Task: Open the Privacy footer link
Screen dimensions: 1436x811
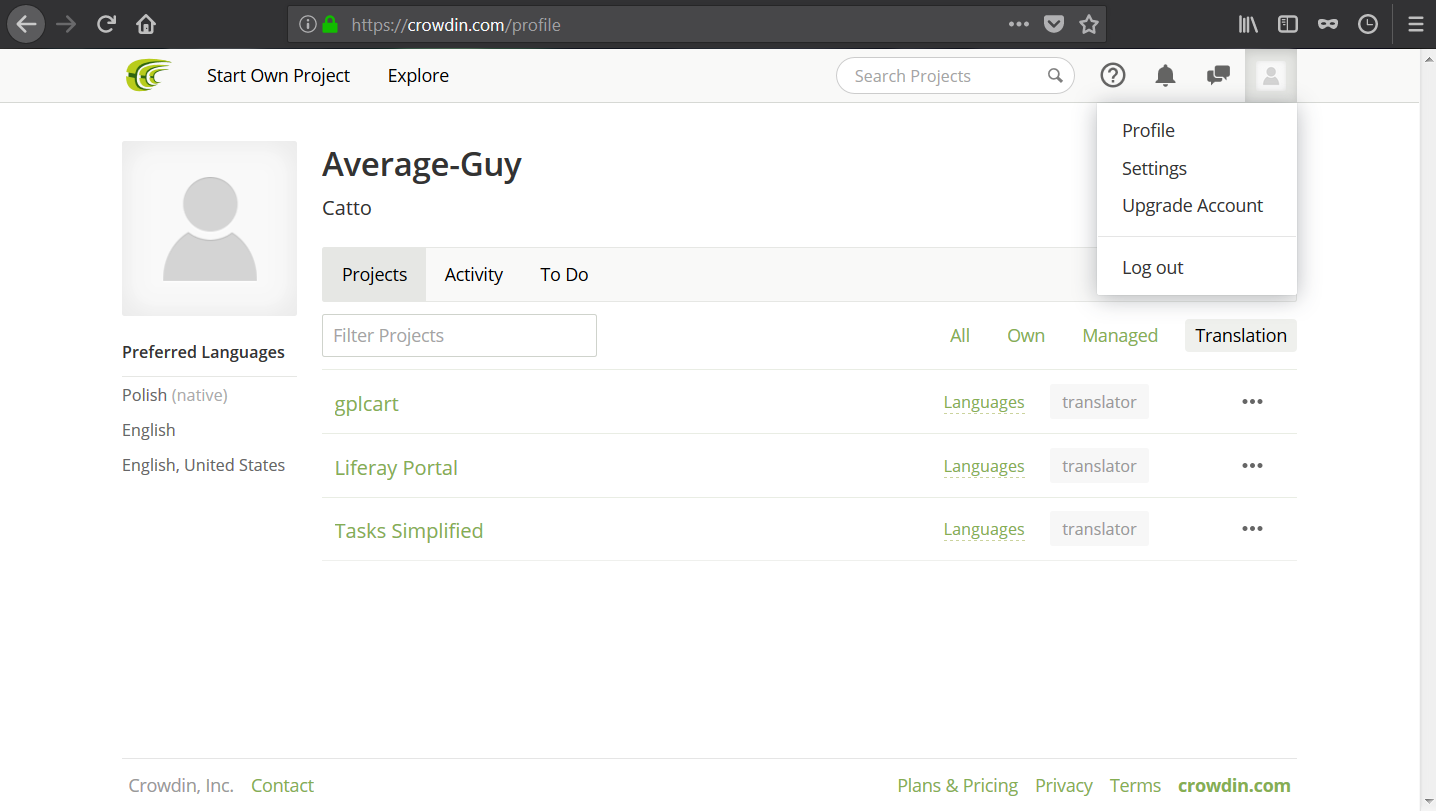Action: coord(1064,786)
